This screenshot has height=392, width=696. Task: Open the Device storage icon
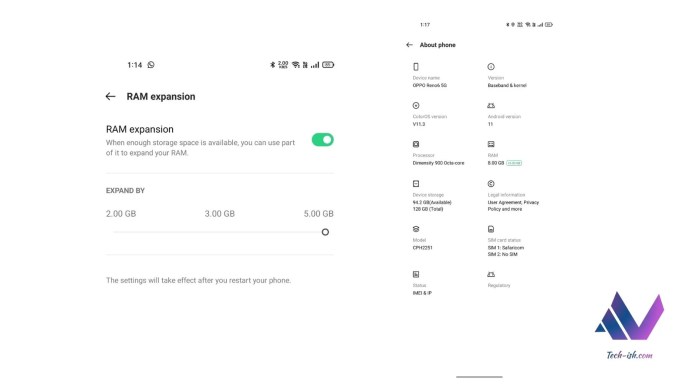click(x=416, y=183)
